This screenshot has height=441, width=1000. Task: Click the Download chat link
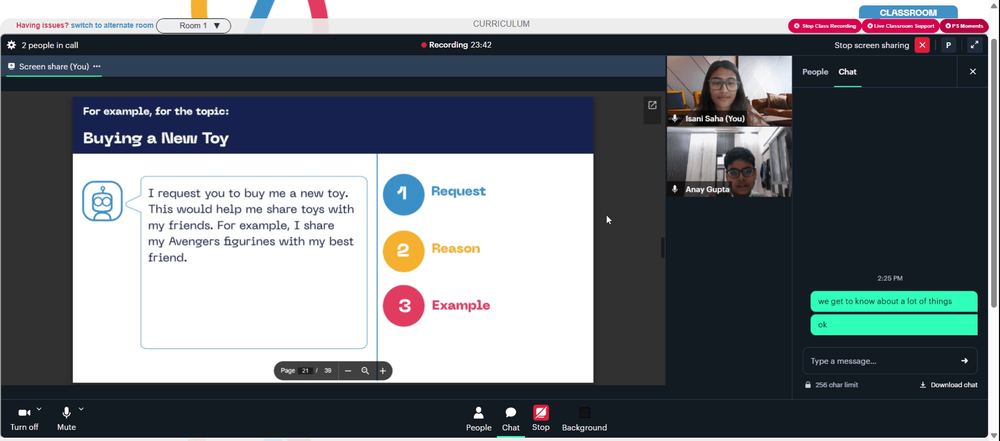coord(948,385)
